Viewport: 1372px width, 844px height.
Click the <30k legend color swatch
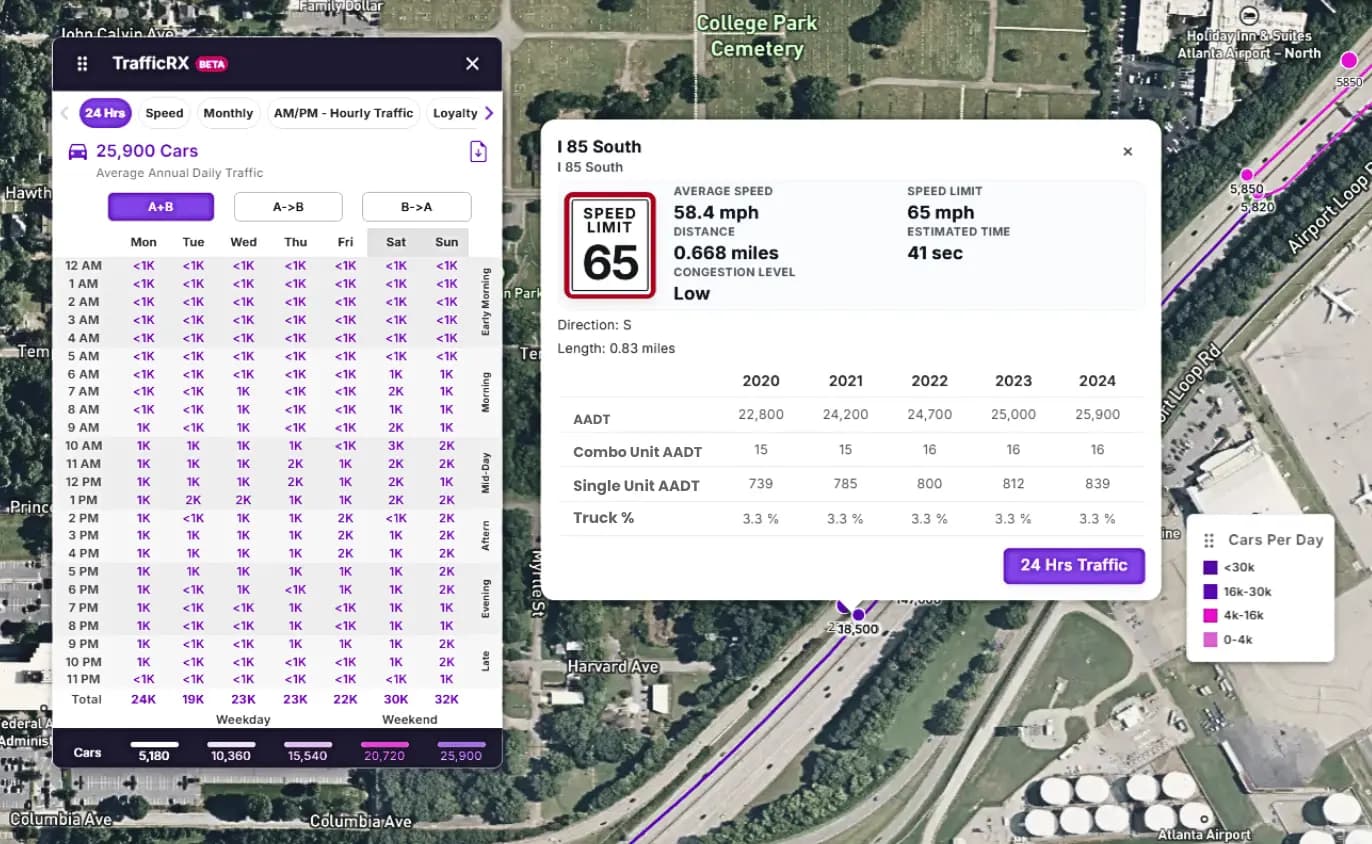tap(1210, 568)
